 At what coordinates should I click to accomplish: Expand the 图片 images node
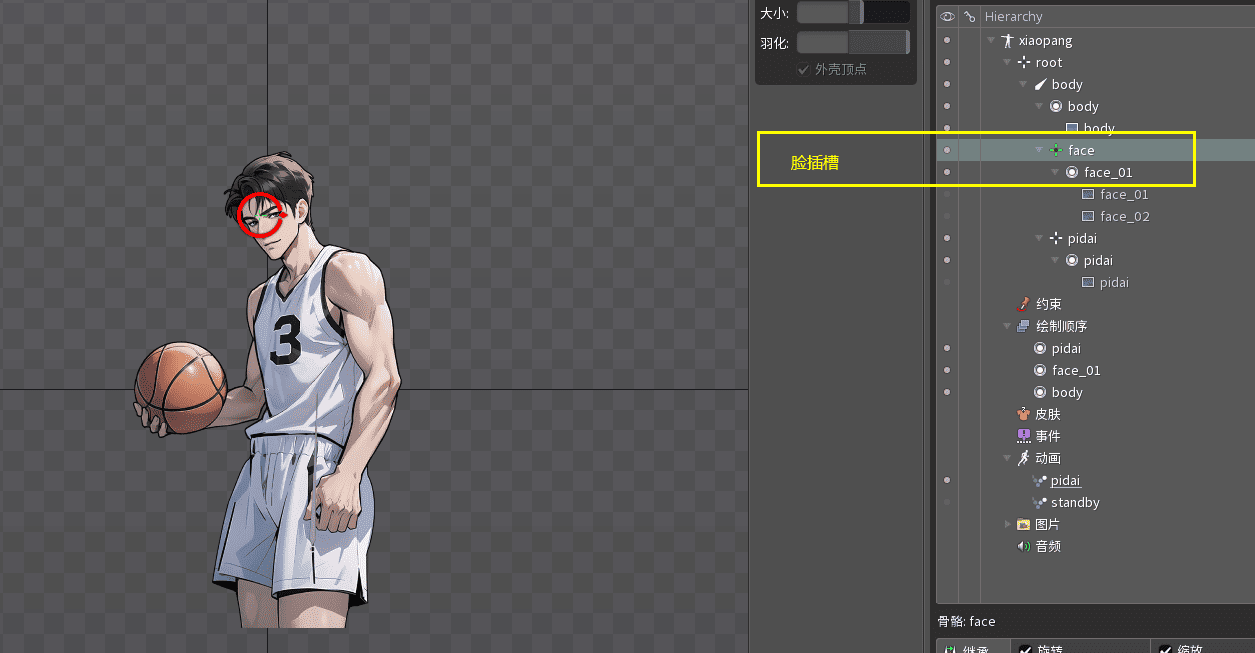tap(1007, 524)
